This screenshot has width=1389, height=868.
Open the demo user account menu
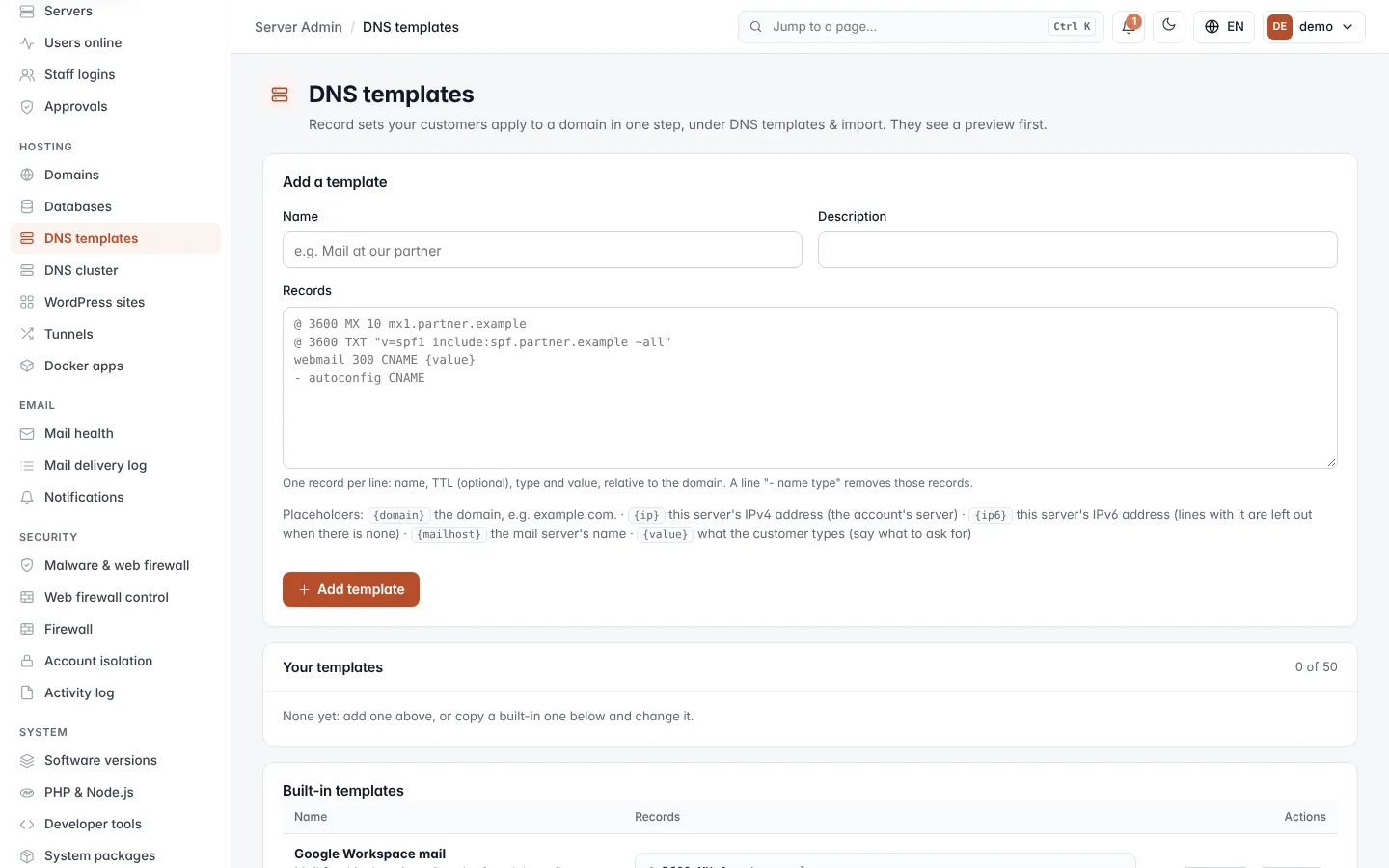(x=1315, y=27)
